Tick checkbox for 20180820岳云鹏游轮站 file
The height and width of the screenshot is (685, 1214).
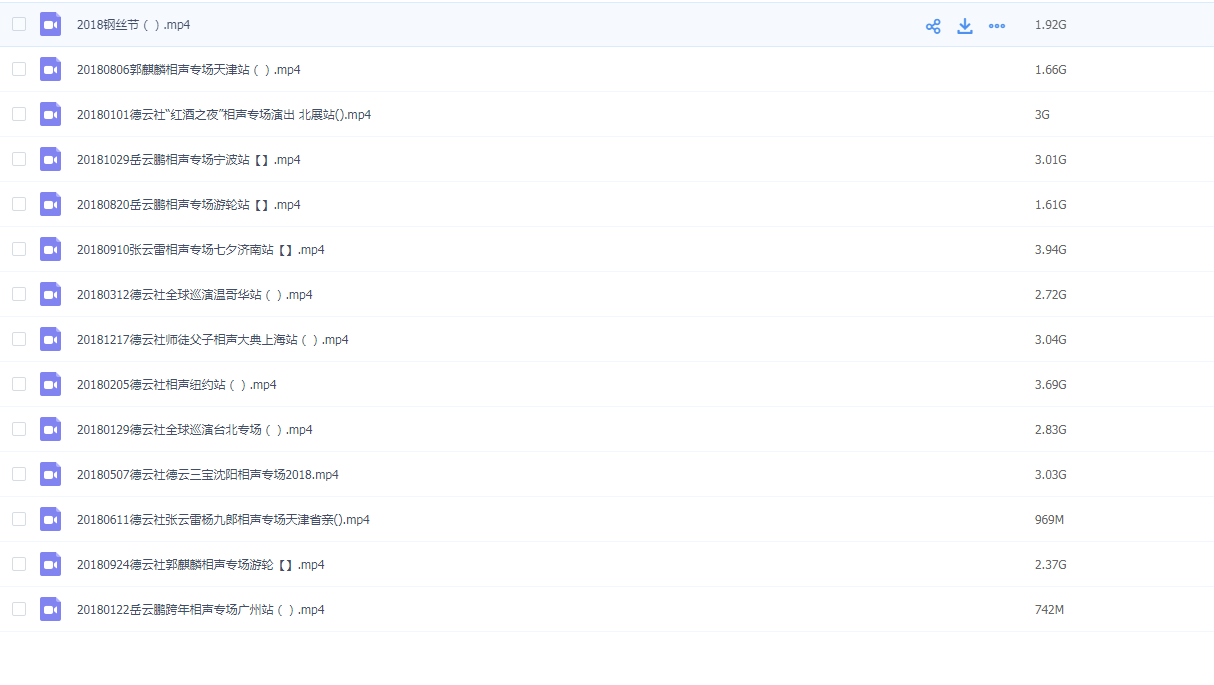point(19,204)
